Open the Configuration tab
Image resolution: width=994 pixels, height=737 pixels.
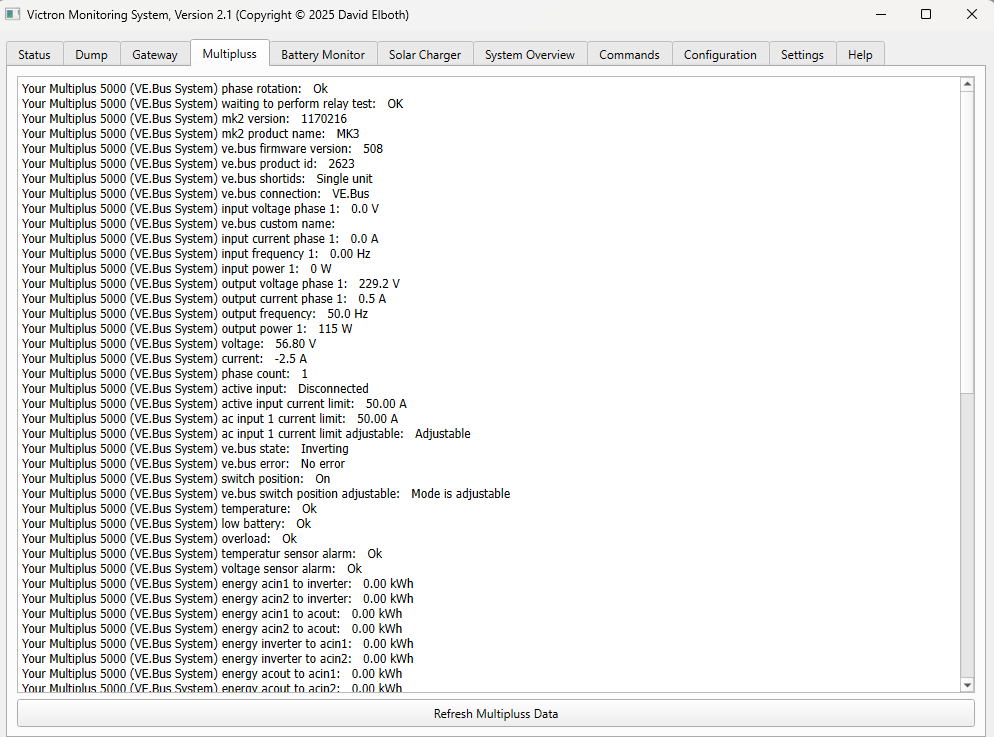point(720,54)
